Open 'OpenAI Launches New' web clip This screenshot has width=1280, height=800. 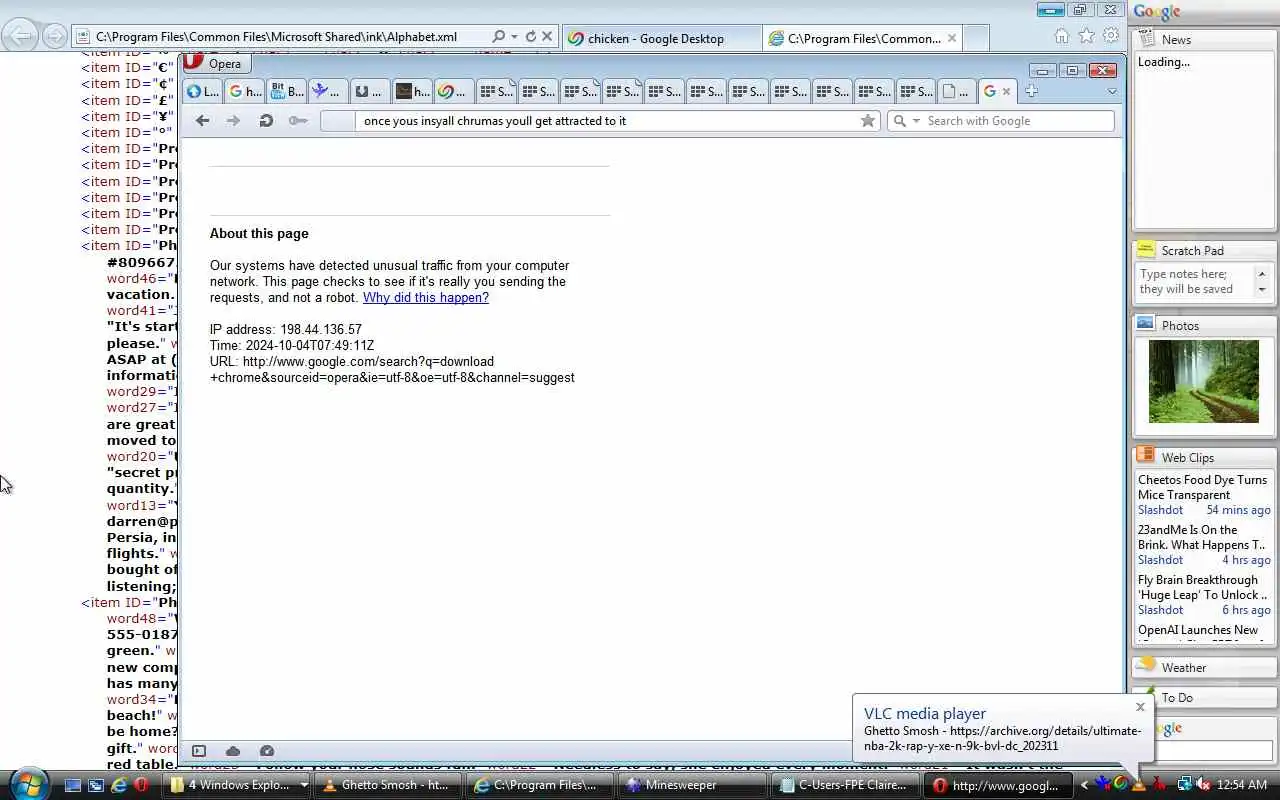point(1198,630)
